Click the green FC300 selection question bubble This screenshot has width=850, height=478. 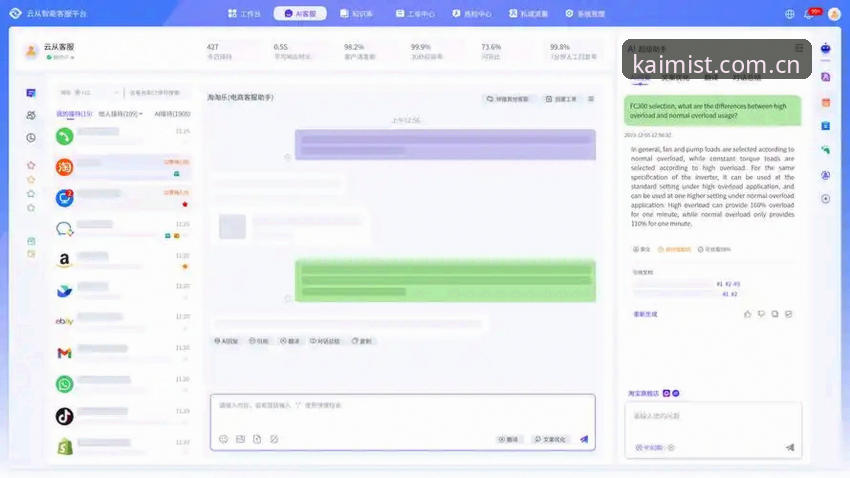pyautogui.click(x=712, y=111)
